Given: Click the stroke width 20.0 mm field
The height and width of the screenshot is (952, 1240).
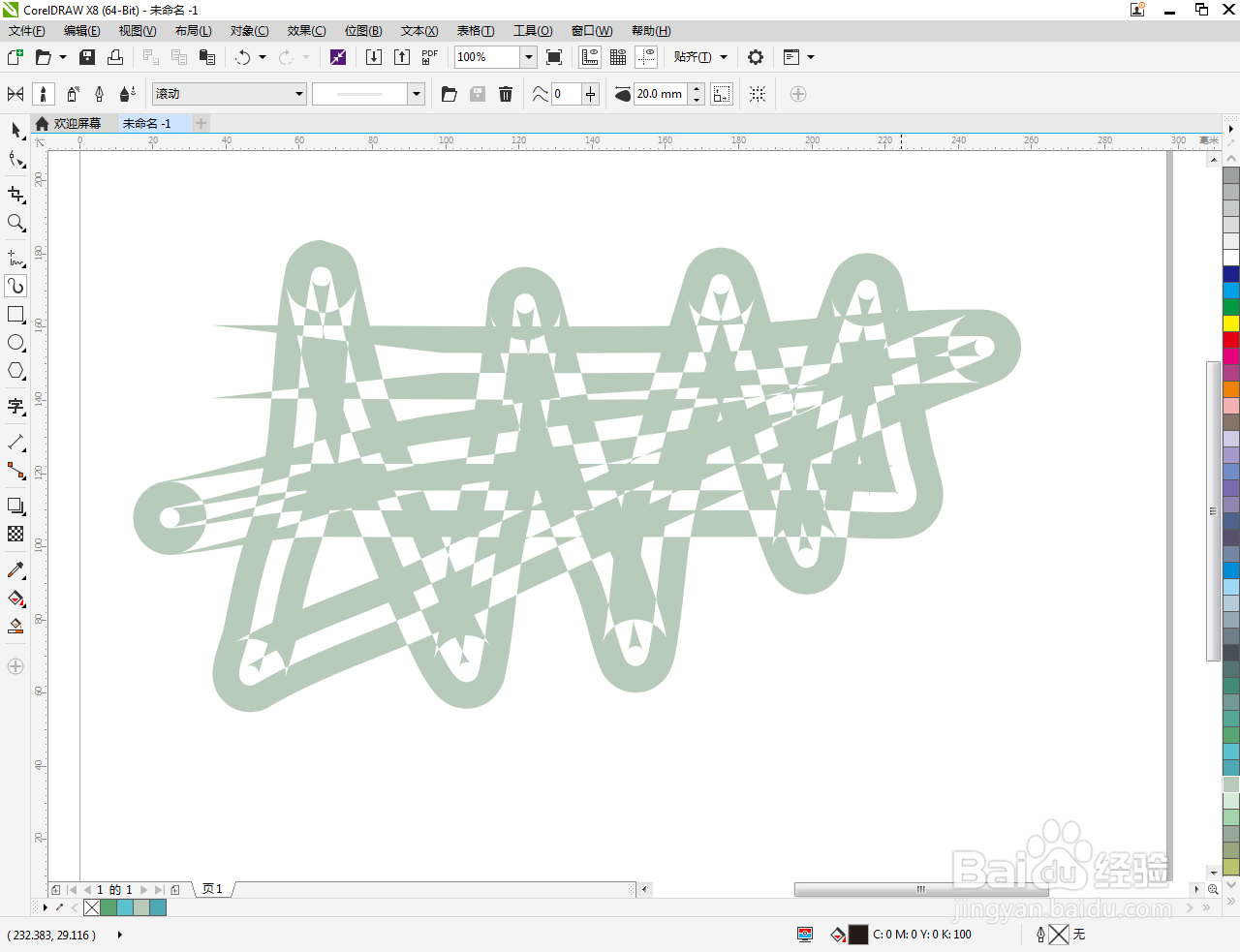Looking at the screenshot, I should click(661, 94).
